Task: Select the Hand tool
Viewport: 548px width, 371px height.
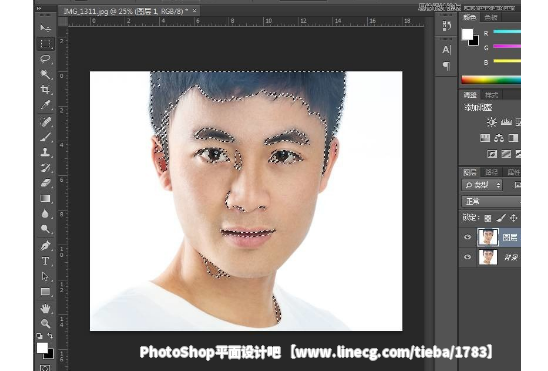Action: click(45, 308)
